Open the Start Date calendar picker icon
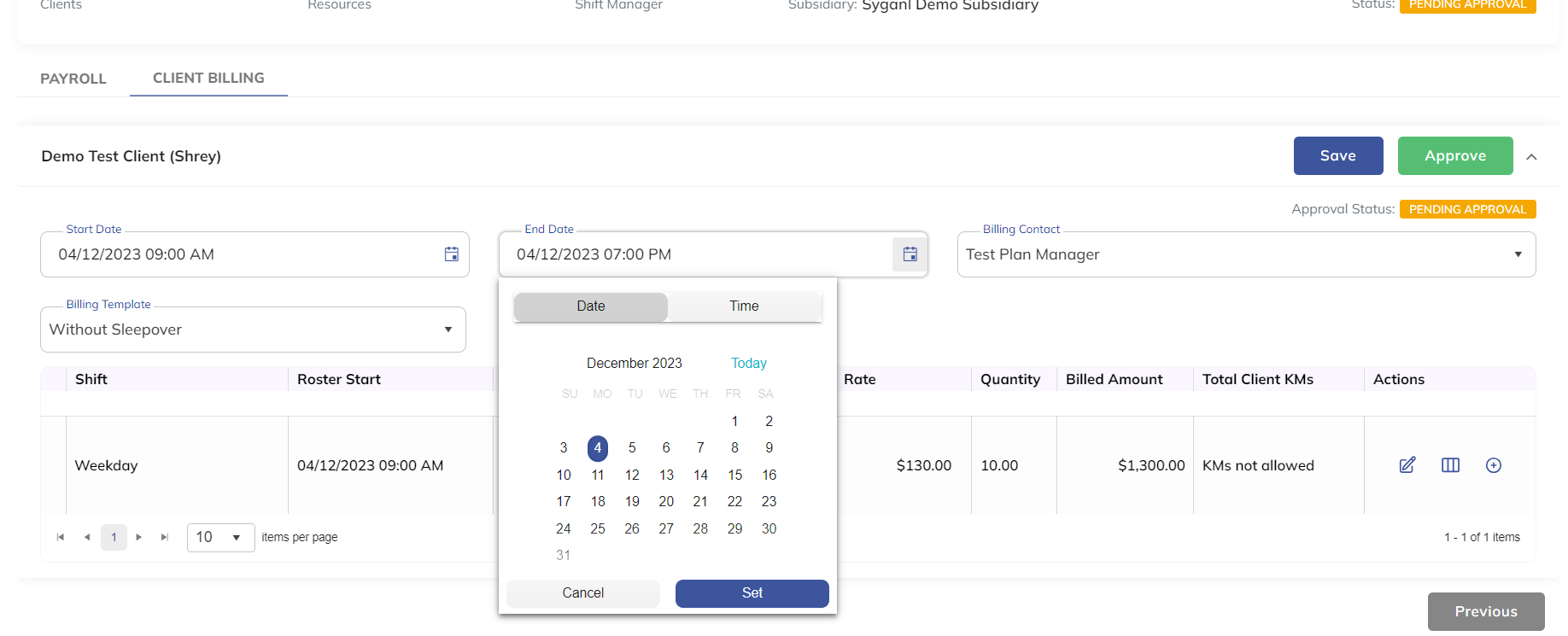Viewport: 1568px width, 636px height. point(451,254)
